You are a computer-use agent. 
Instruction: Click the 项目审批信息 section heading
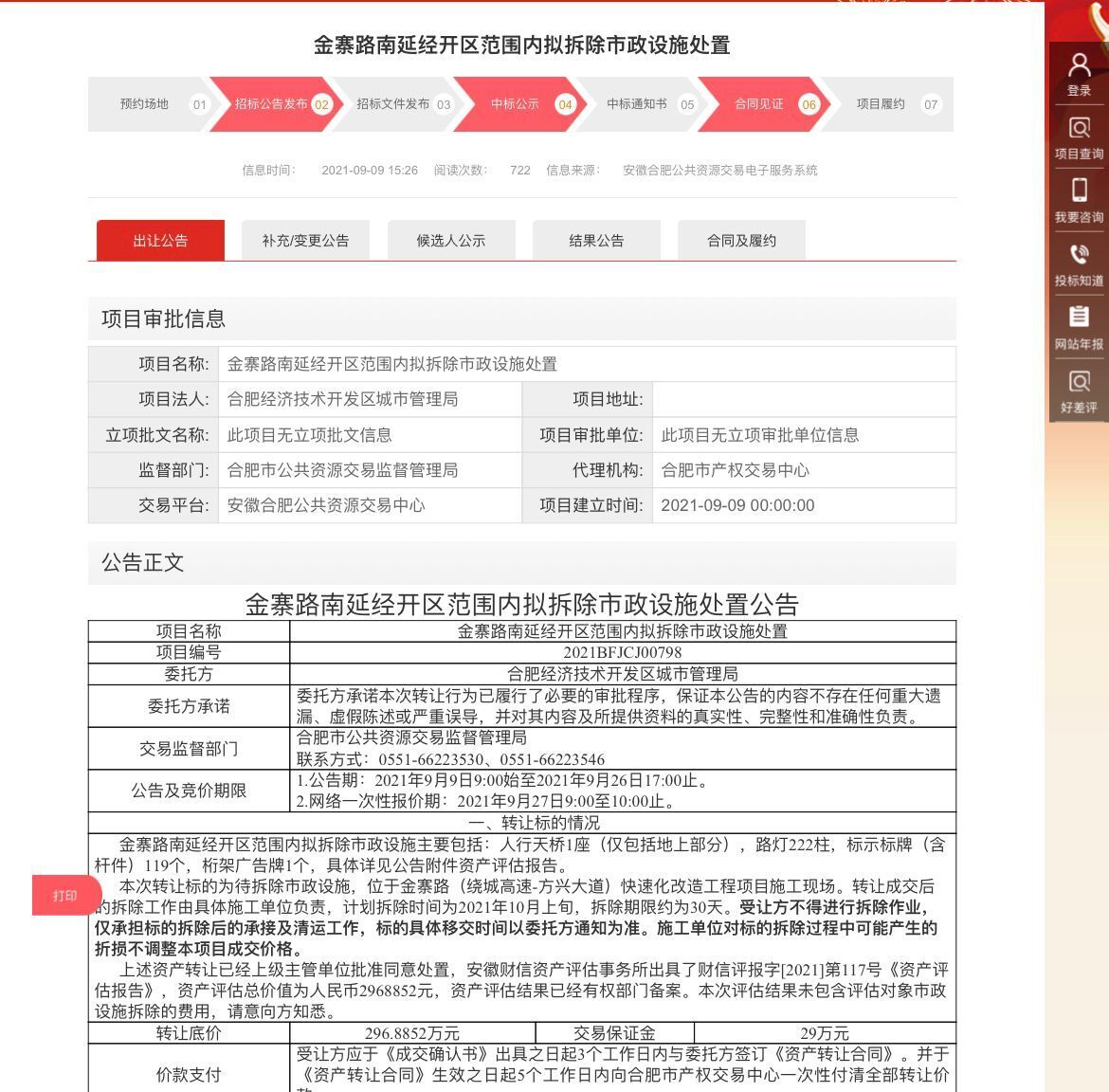(163, 318)
